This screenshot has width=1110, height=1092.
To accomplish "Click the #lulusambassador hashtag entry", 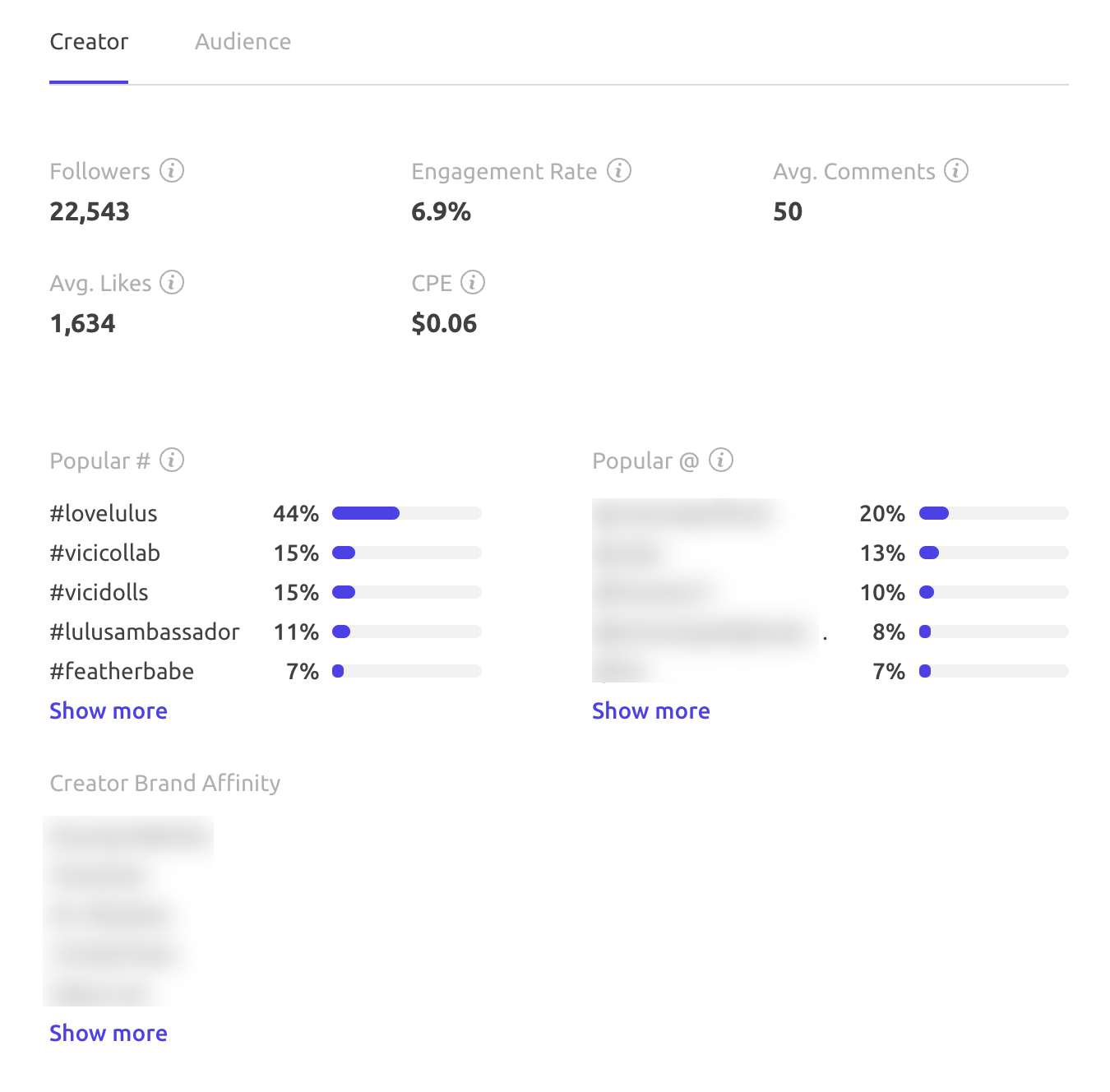I will (145, 632).
